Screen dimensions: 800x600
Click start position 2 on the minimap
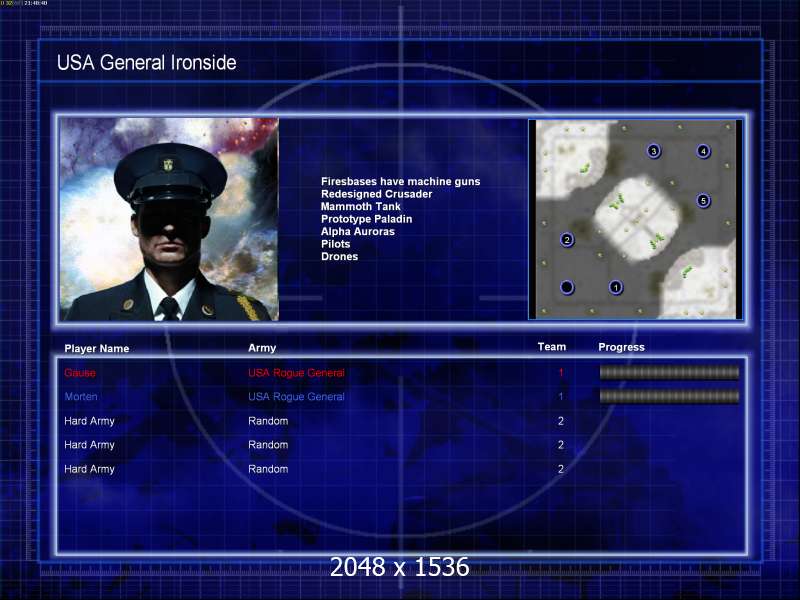[567, 240]
